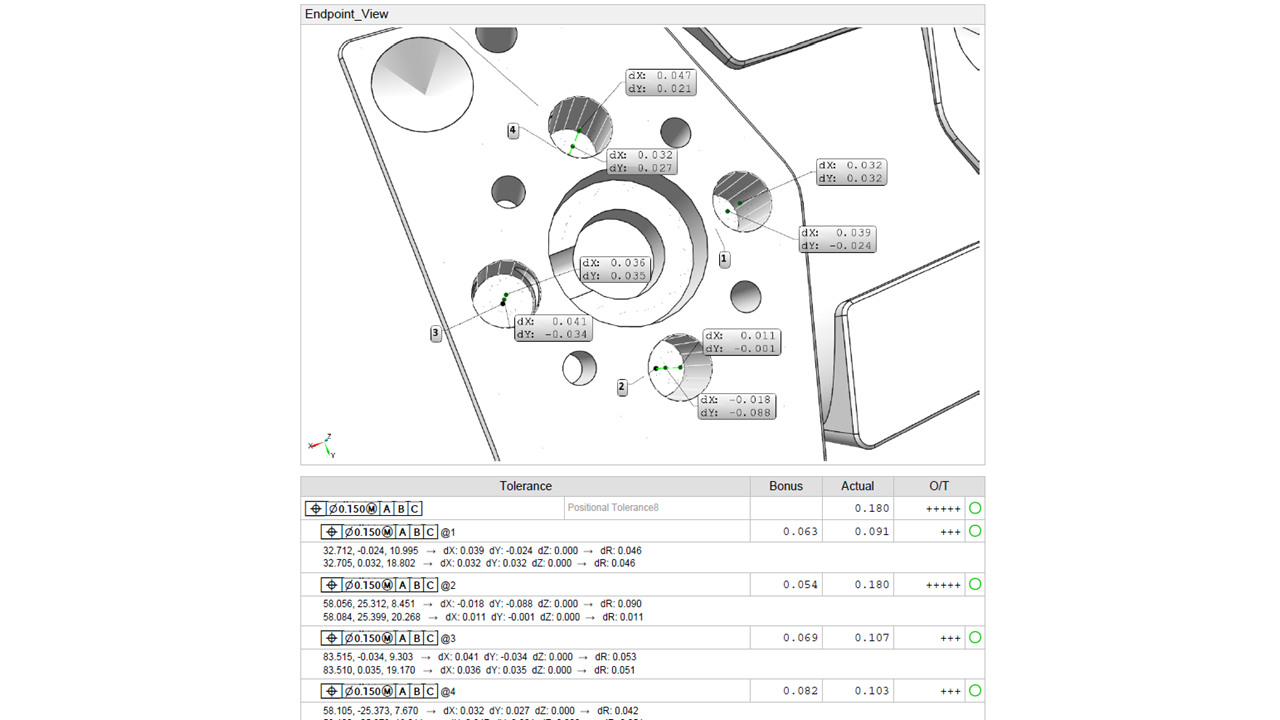Select hole callout label 1
The height and width of the screenshot is (720, 1280).
tap(724, 259)
